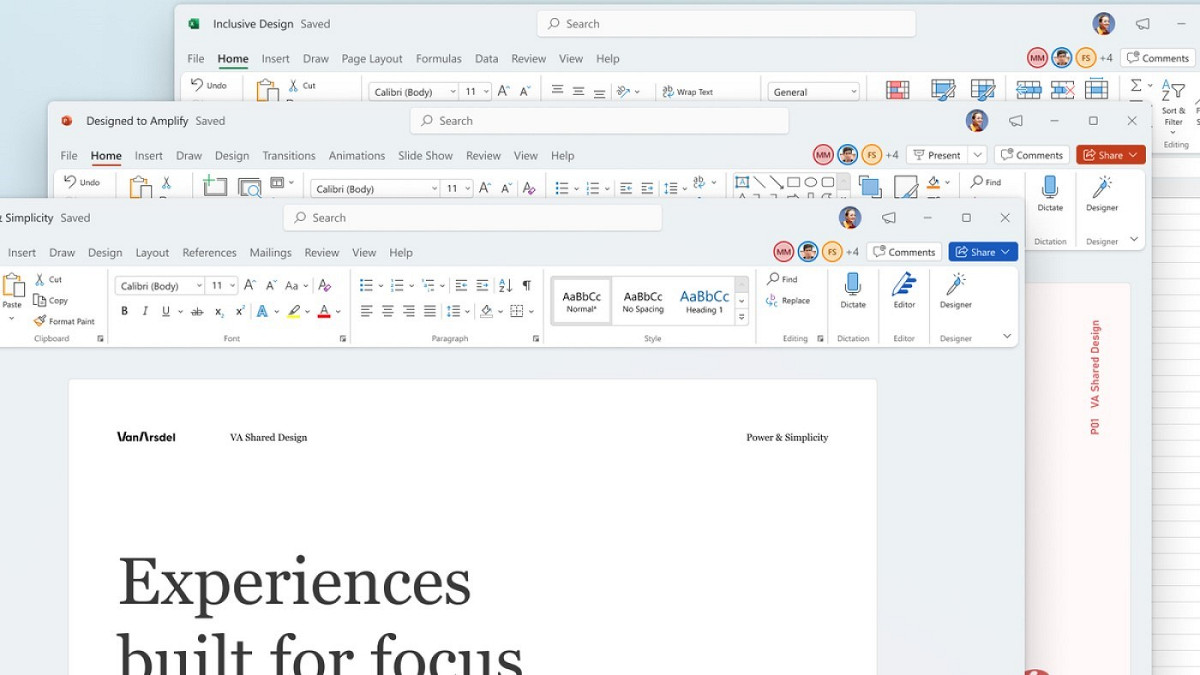Screen dimensions: 1200x675
Task: Expand Change Case dropdown in Word
Action: click(x=305, y=286)
